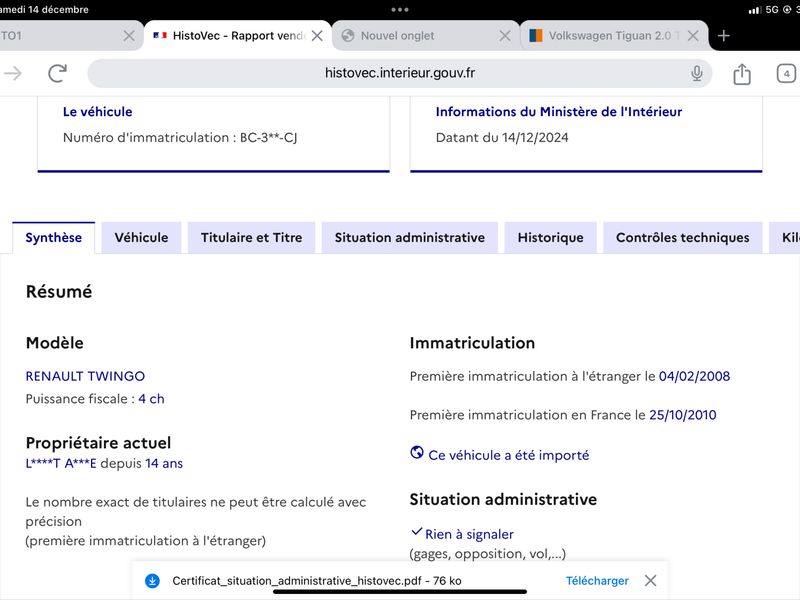The height and width of the screenshot is (600, 800).
Task: Tap the blue download icon in banner
Action: click(x=152, y=581)
